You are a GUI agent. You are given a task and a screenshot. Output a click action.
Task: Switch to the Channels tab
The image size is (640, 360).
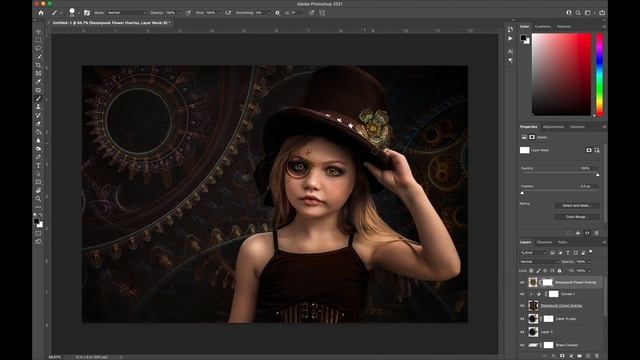[x=544, y=242]
